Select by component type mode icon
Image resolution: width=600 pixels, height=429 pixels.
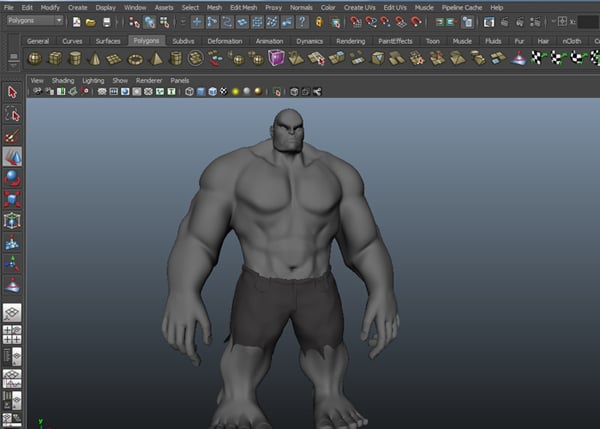pyautogui.click(x=165, y=23)
